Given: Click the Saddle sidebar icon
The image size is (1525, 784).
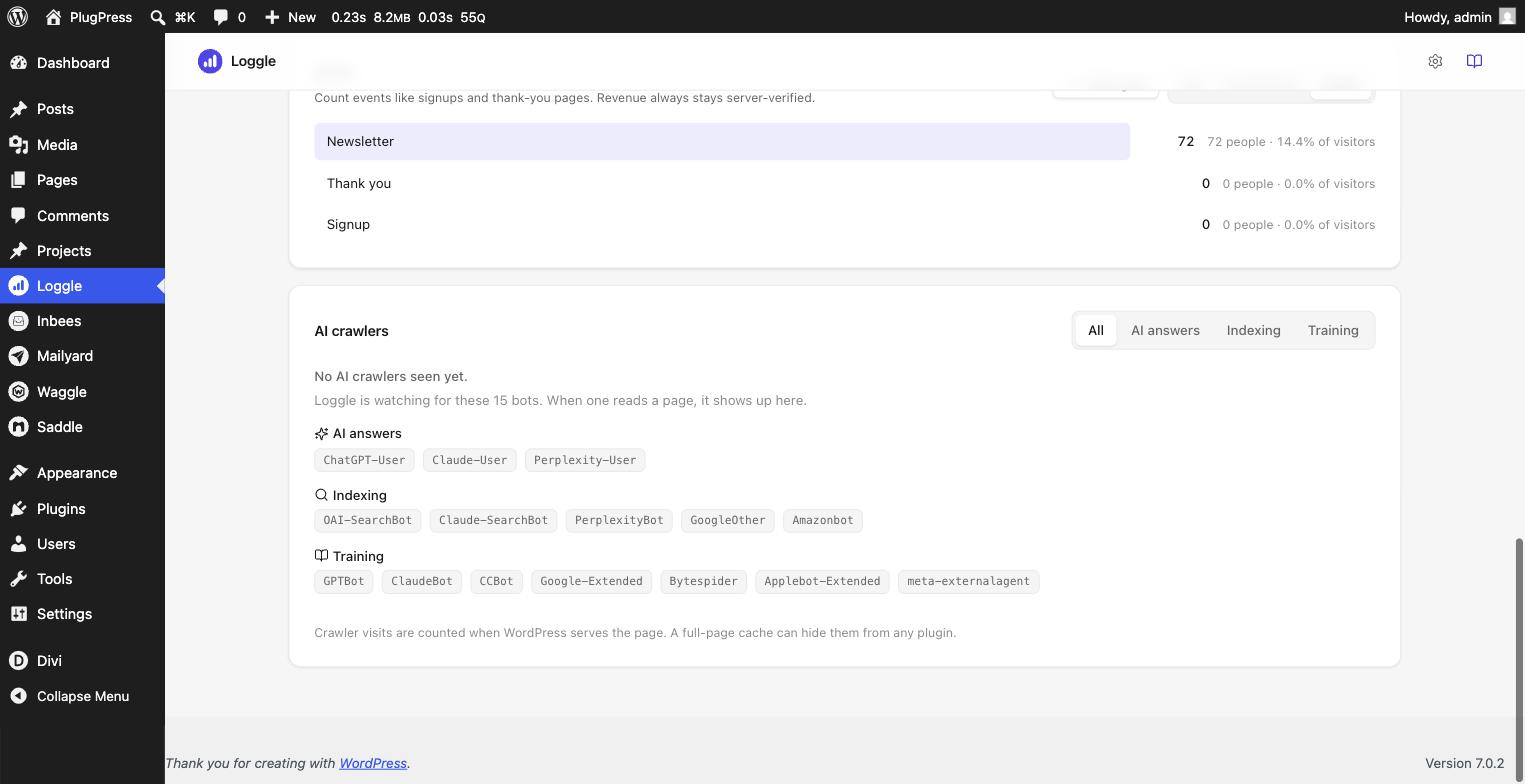Looking at the screenshot, I should coord(18,427).
